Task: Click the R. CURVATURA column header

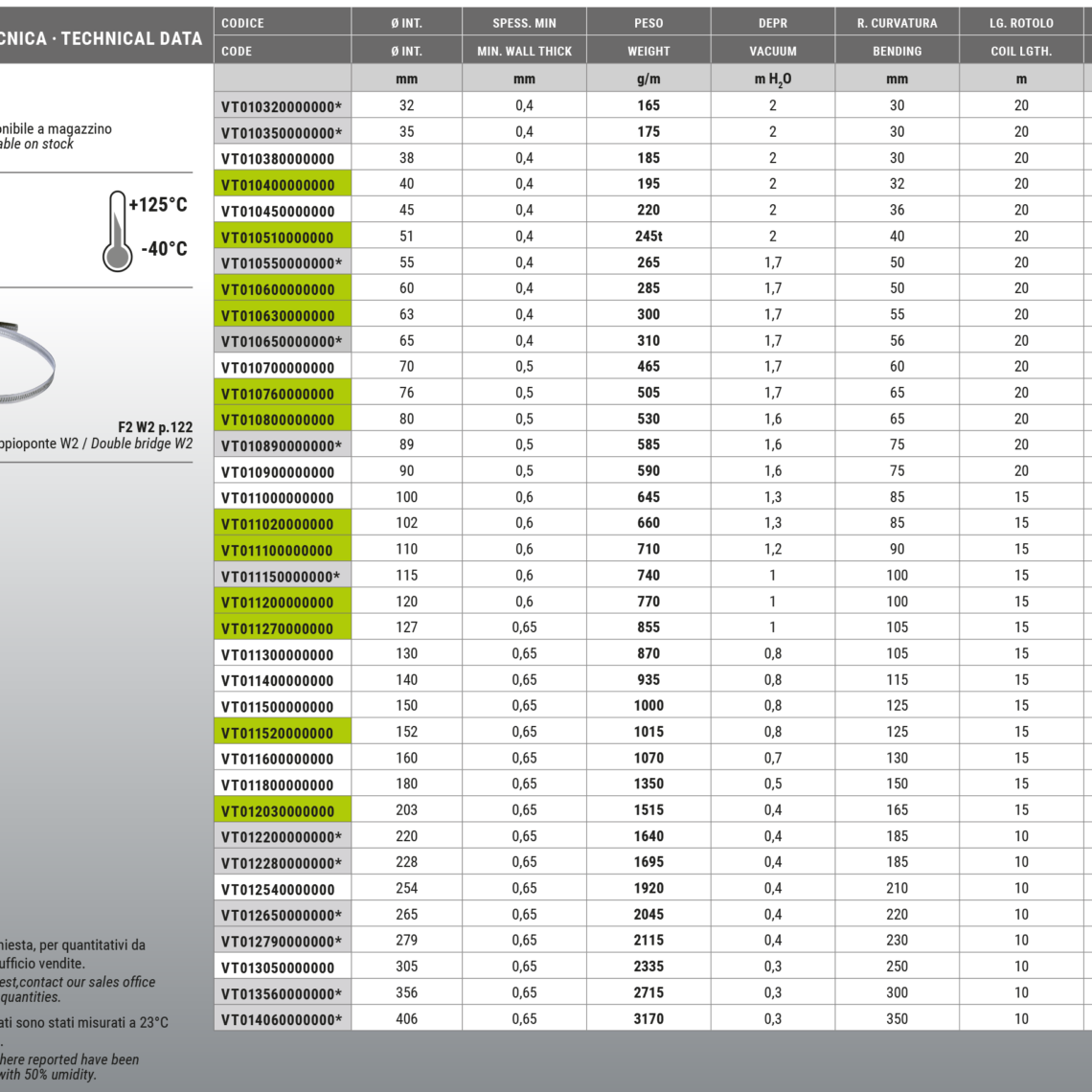Action: [897, 23]
